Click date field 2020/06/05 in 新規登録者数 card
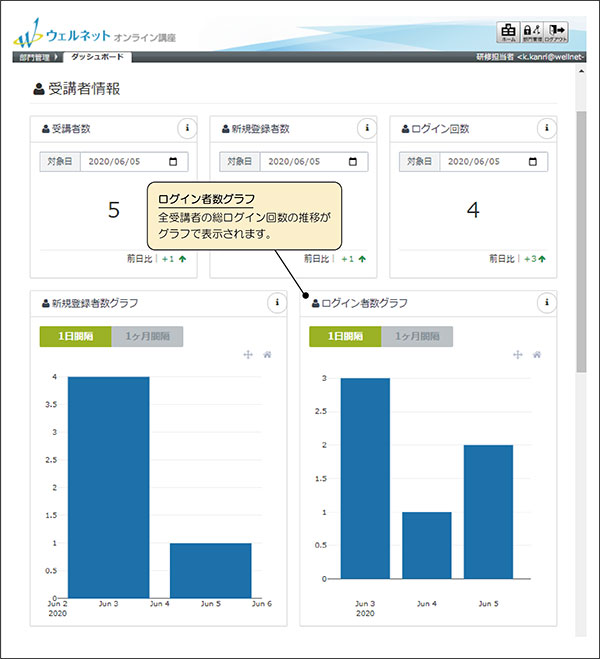This screenshot has width=600, height=659. click(x=314, y=162)
